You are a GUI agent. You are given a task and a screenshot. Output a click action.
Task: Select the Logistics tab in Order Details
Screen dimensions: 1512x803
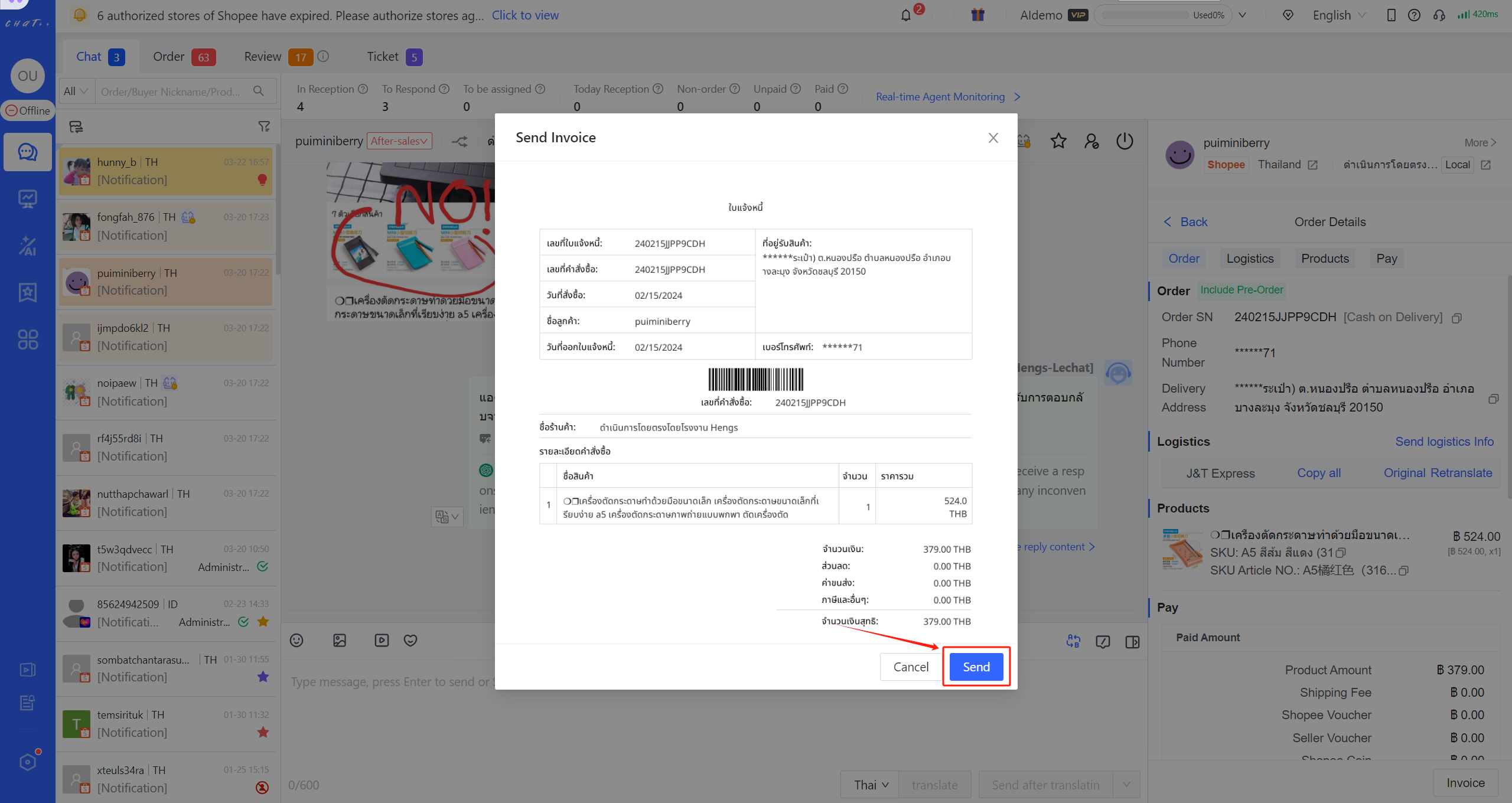(1250, 259)
